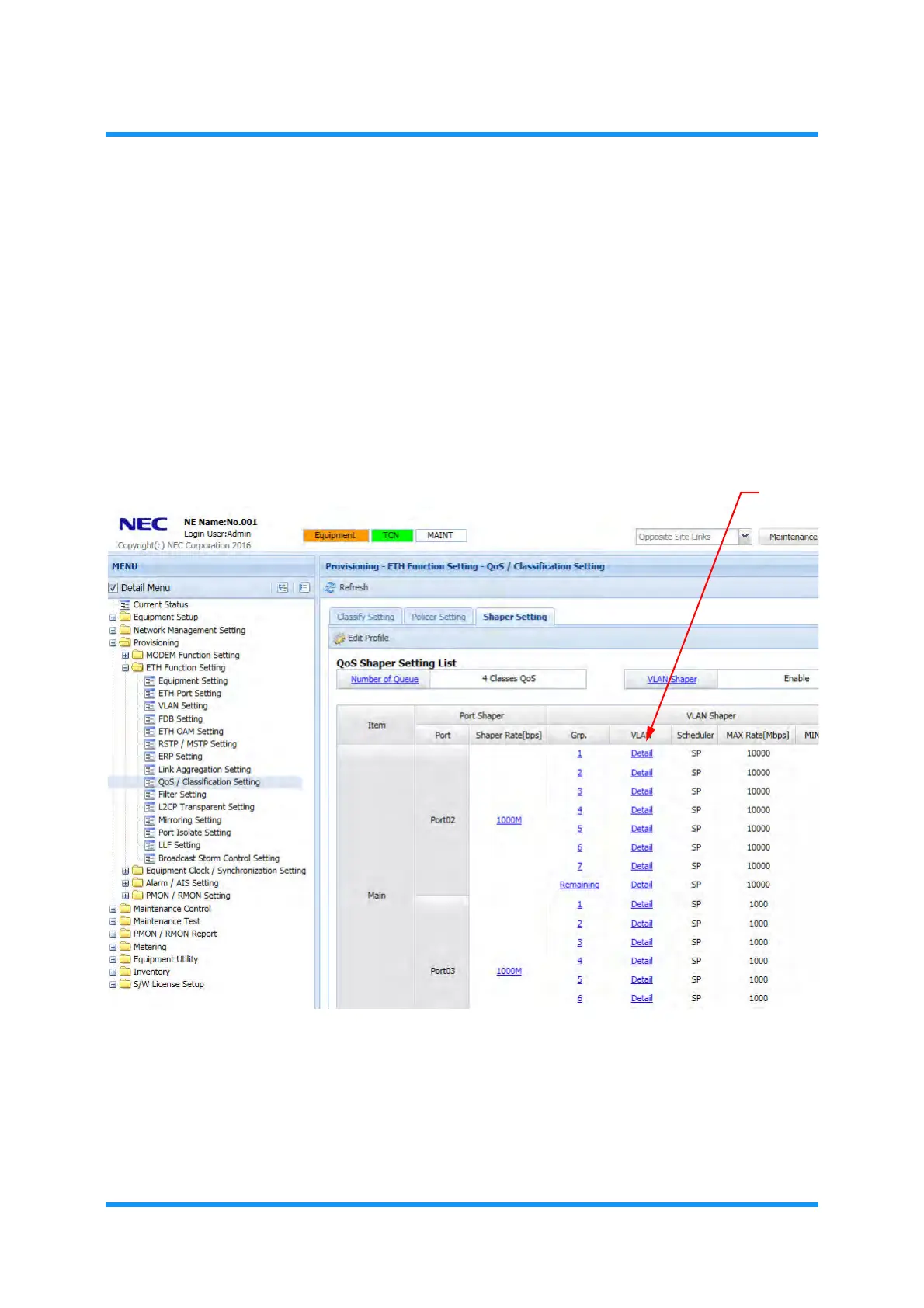Click the 'Port02' port cell
The width and height of the screenshot is (924, 1308).
[x=443, y=820]
